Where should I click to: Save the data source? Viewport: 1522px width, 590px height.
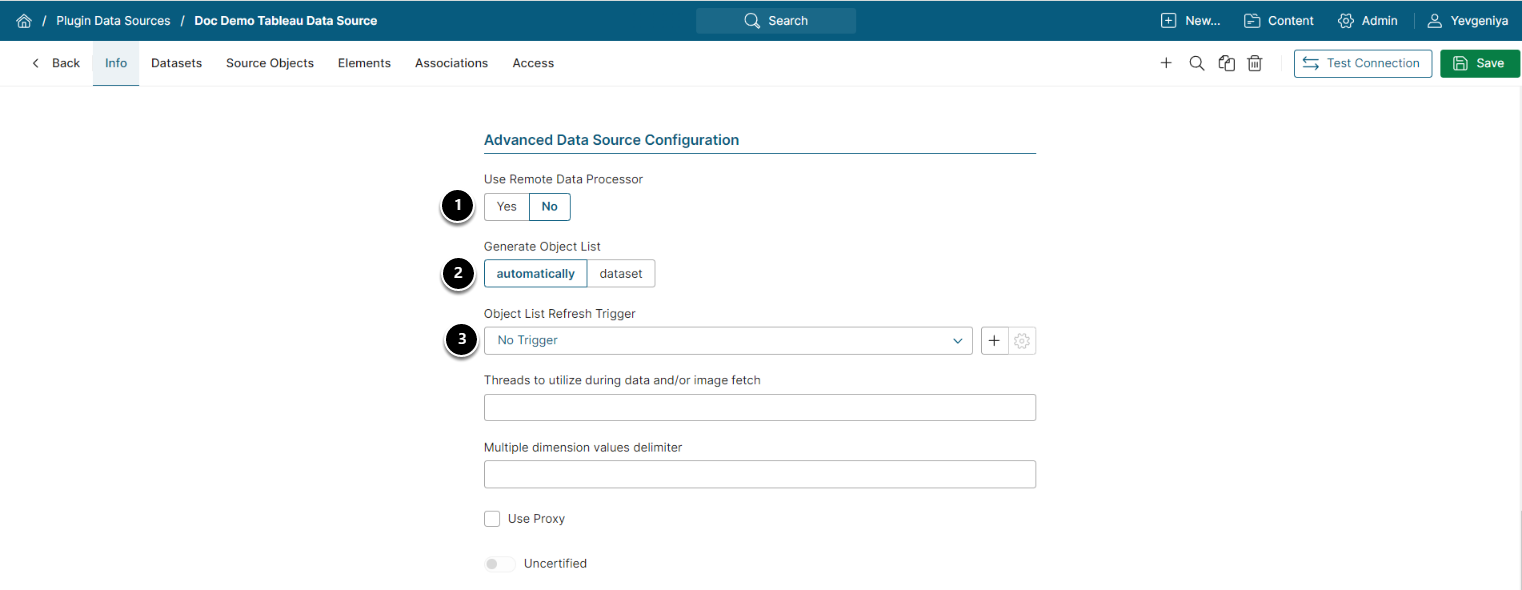1479,63
